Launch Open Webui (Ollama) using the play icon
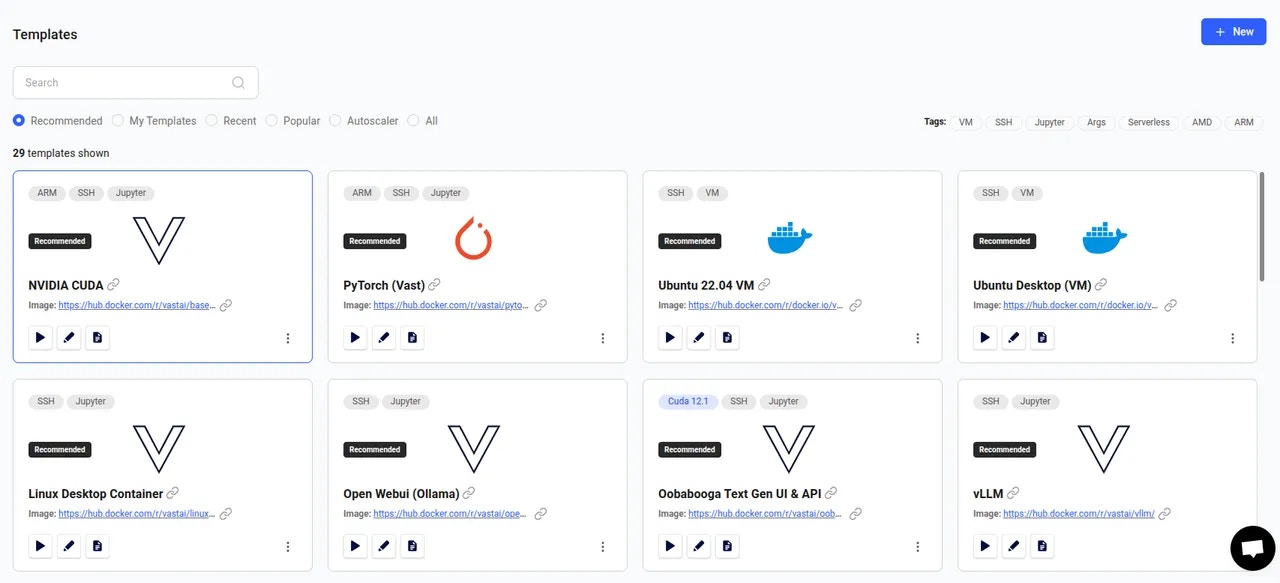1280x583 pixels. pyautogui.click(x=355, y=545)
